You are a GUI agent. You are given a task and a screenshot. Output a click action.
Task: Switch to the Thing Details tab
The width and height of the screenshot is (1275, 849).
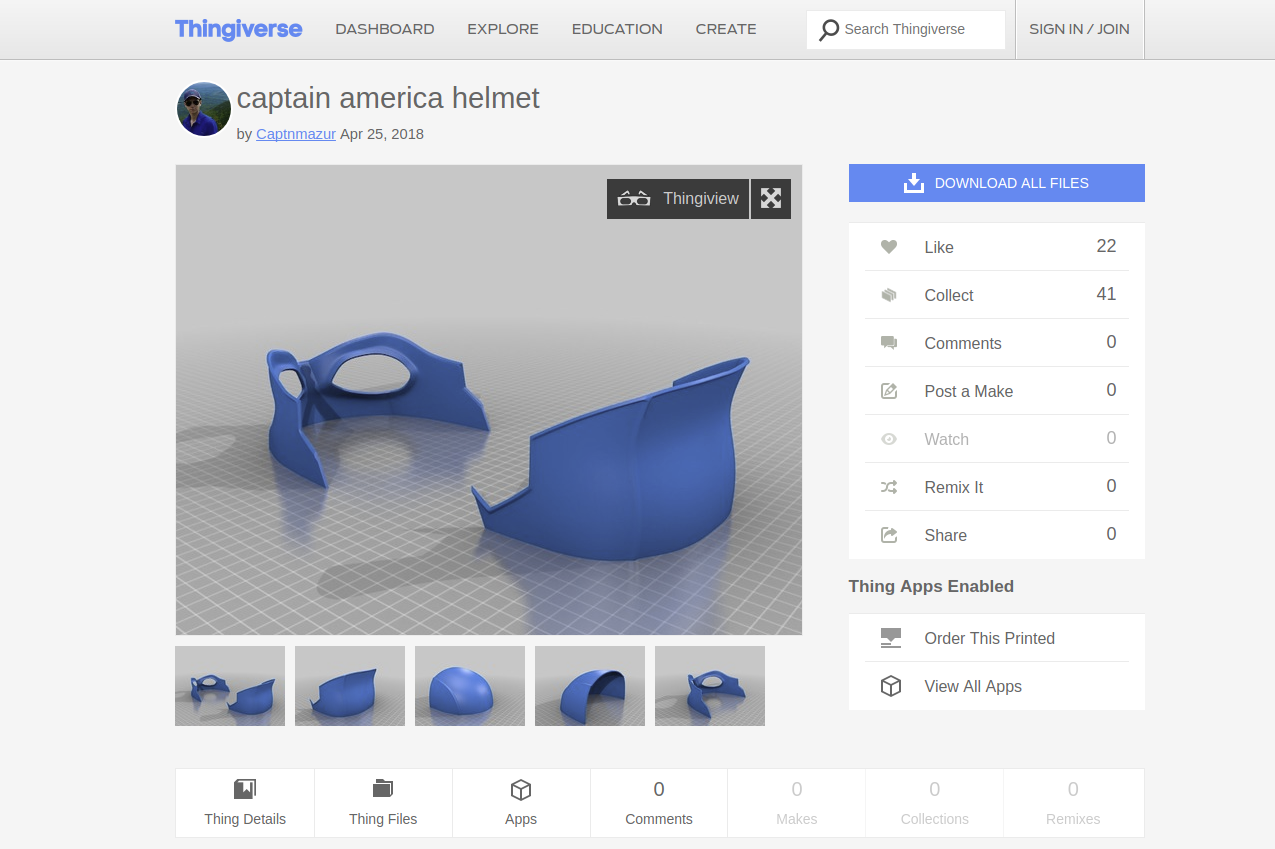click(245, 803)
